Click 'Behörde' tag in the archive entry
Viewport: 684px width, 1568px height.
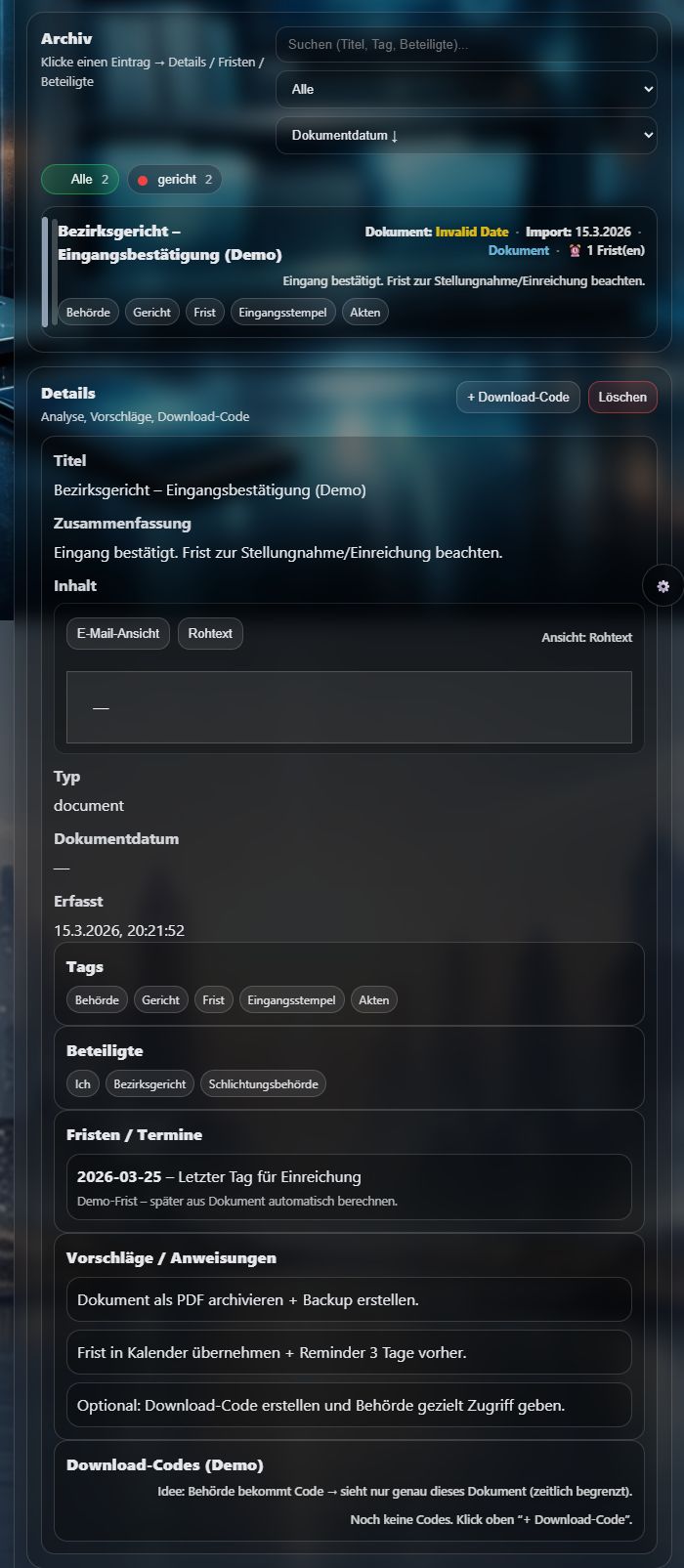click(x=89, y=313)
